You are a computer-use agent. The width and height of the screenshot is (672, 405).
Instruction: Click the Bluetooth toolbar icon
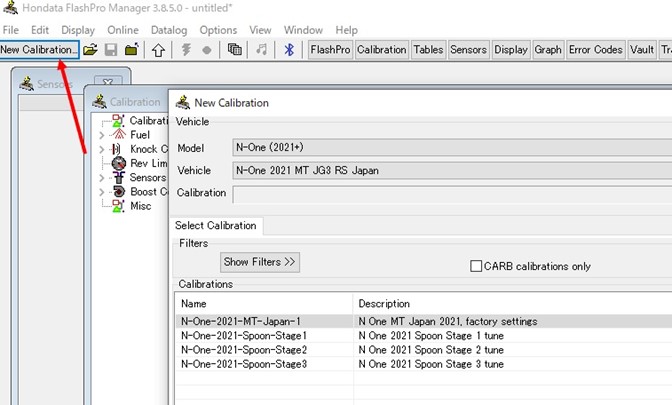click(x=289, y=50)
